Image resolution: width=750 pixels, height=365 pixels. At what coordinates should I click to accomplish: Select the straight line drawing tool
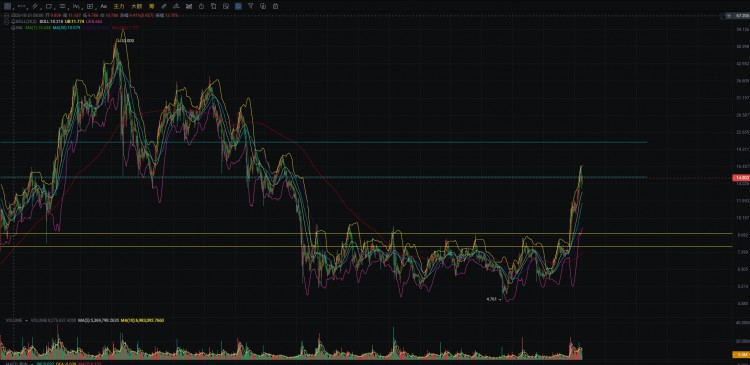tap(22, 6)
